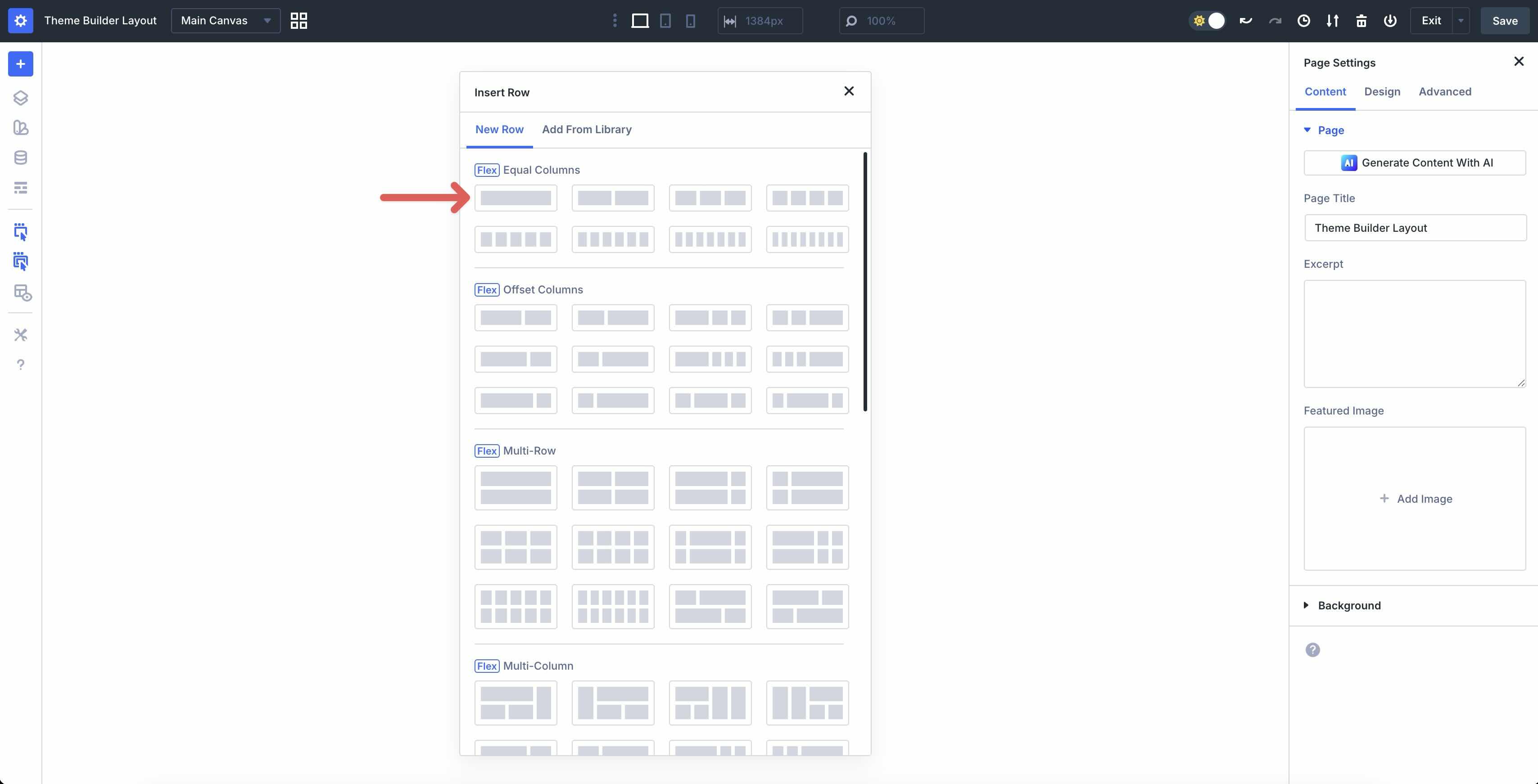Click Add Image under Featured Image
1538x784 pixels.
(x=1415, y=498)
